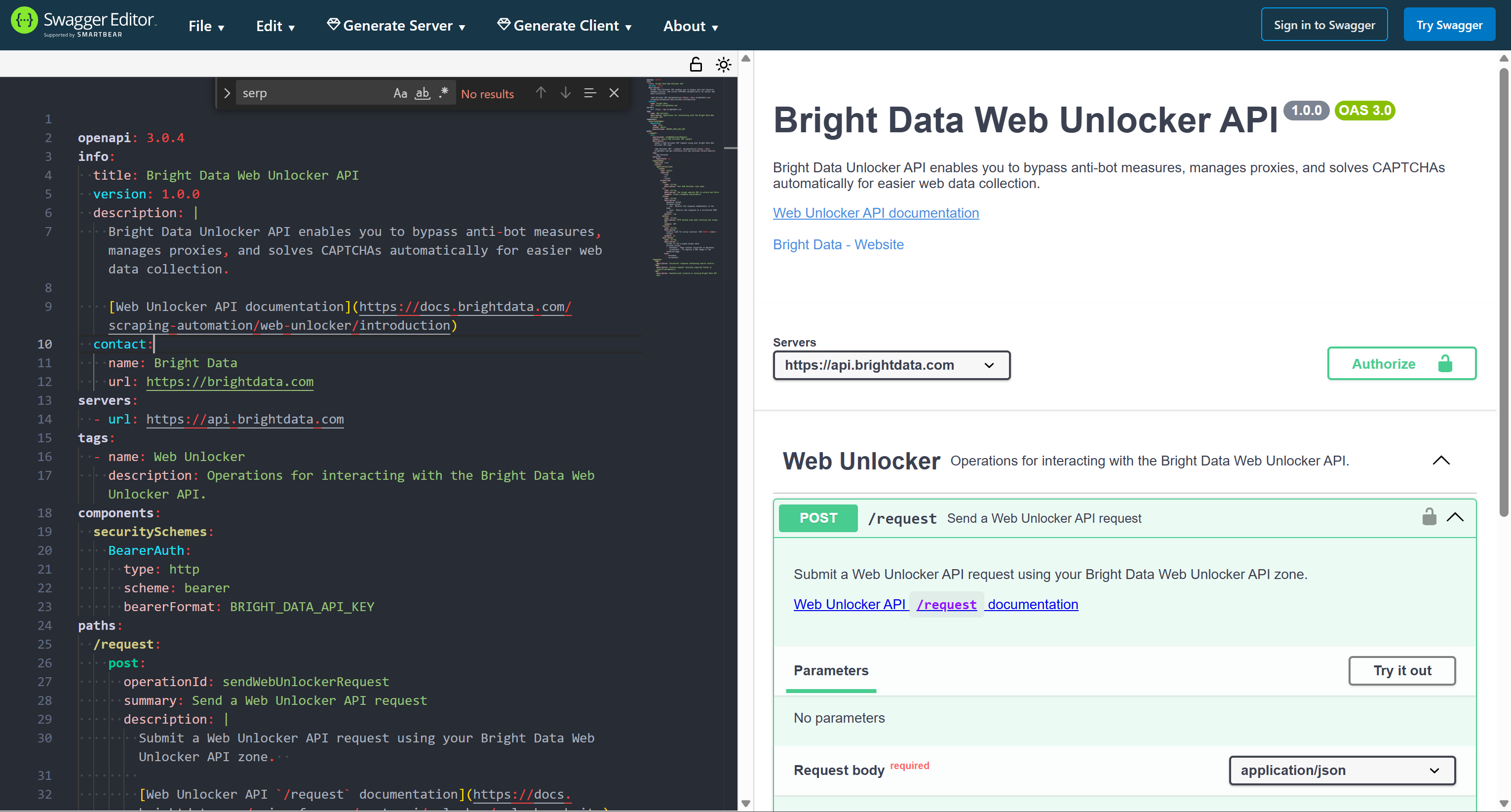Toggle match case in the search bar
Screen dimensions: 1511x812
(401, 93)
